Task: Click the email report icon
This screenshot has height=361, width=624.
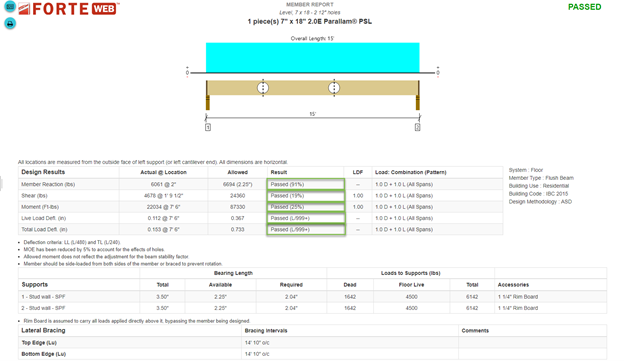Action: (10, 7)
